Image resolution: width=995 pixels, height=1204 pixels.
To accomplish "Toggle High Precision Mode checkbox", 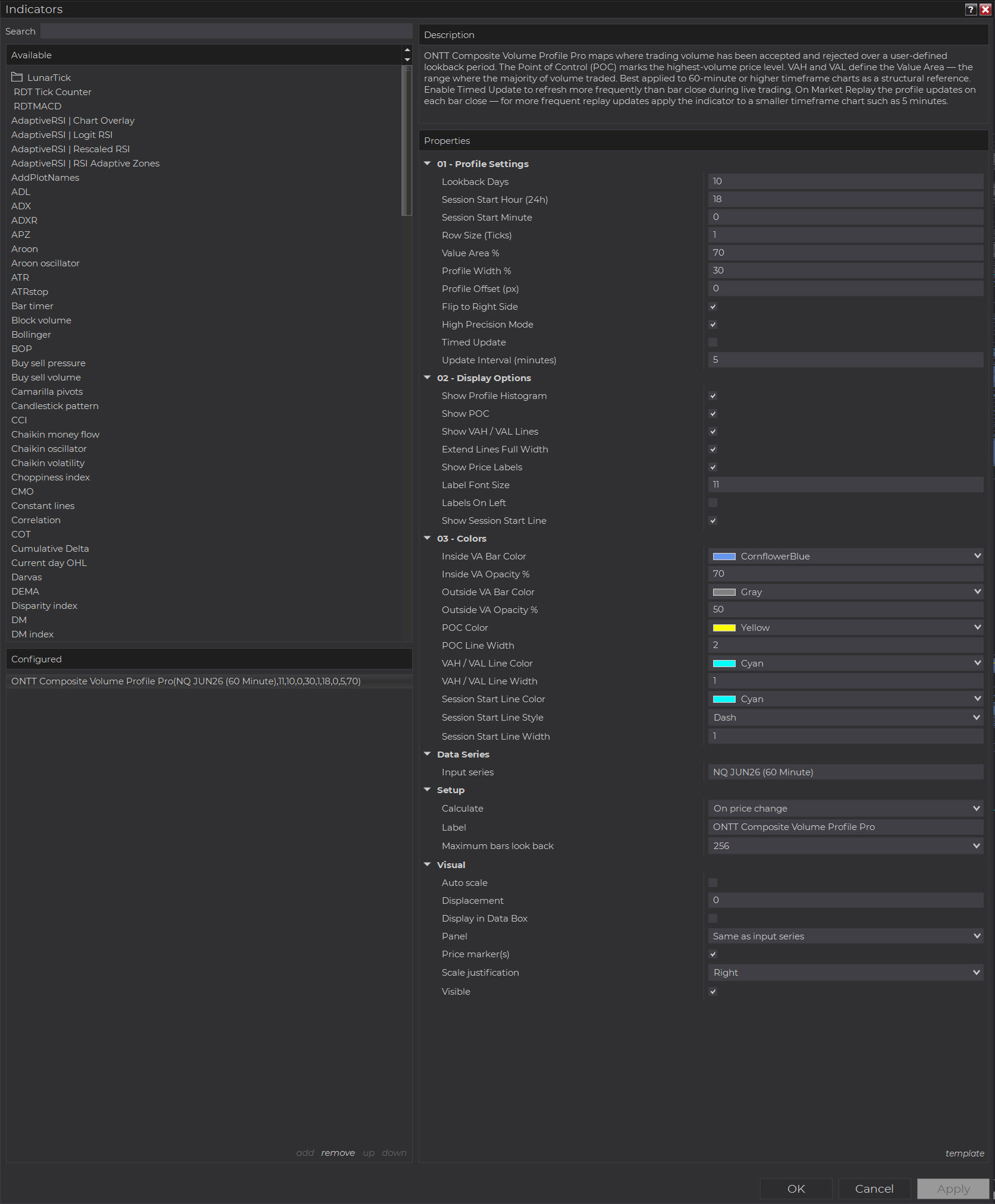I will coord(712,325).
